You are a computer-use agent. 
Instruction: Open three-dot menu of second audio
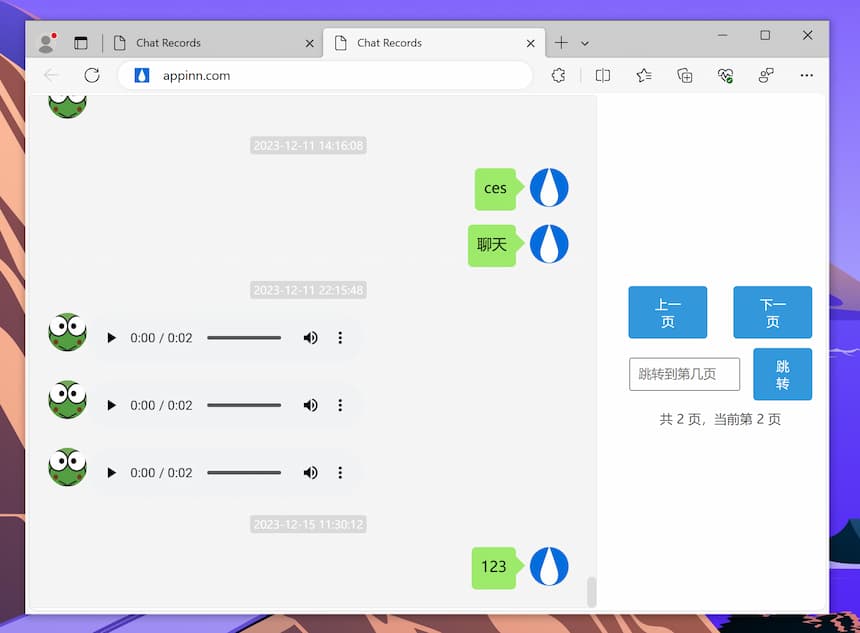[340, 405]
